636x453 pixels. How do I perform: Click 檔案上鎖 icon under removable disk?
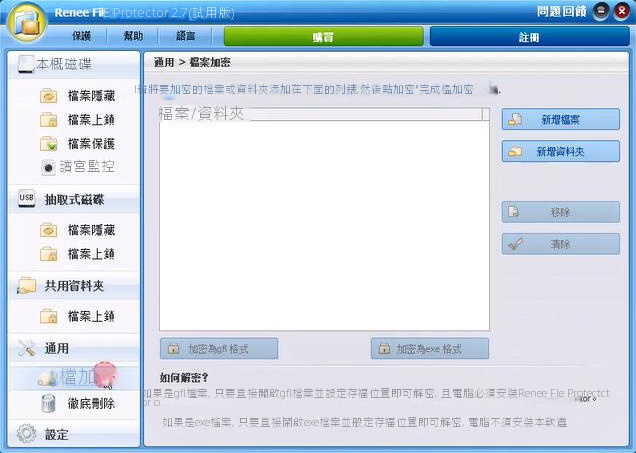point(49,254)
